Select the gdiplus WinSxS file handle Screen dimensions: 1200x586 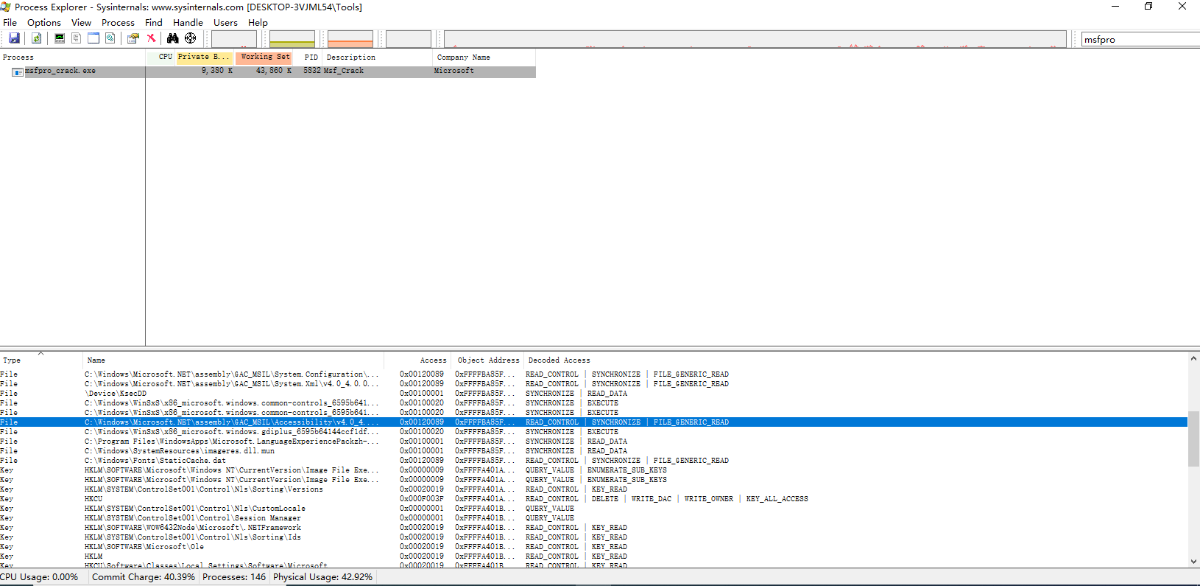[593, 432]
